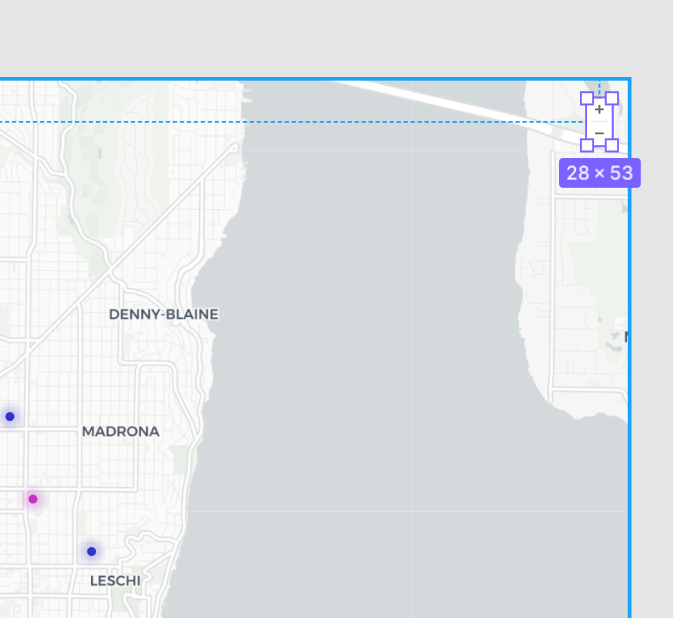Click the 28 × 53 dimension badge
Screen dimensions: 673x618
click(x=599, y=173)
